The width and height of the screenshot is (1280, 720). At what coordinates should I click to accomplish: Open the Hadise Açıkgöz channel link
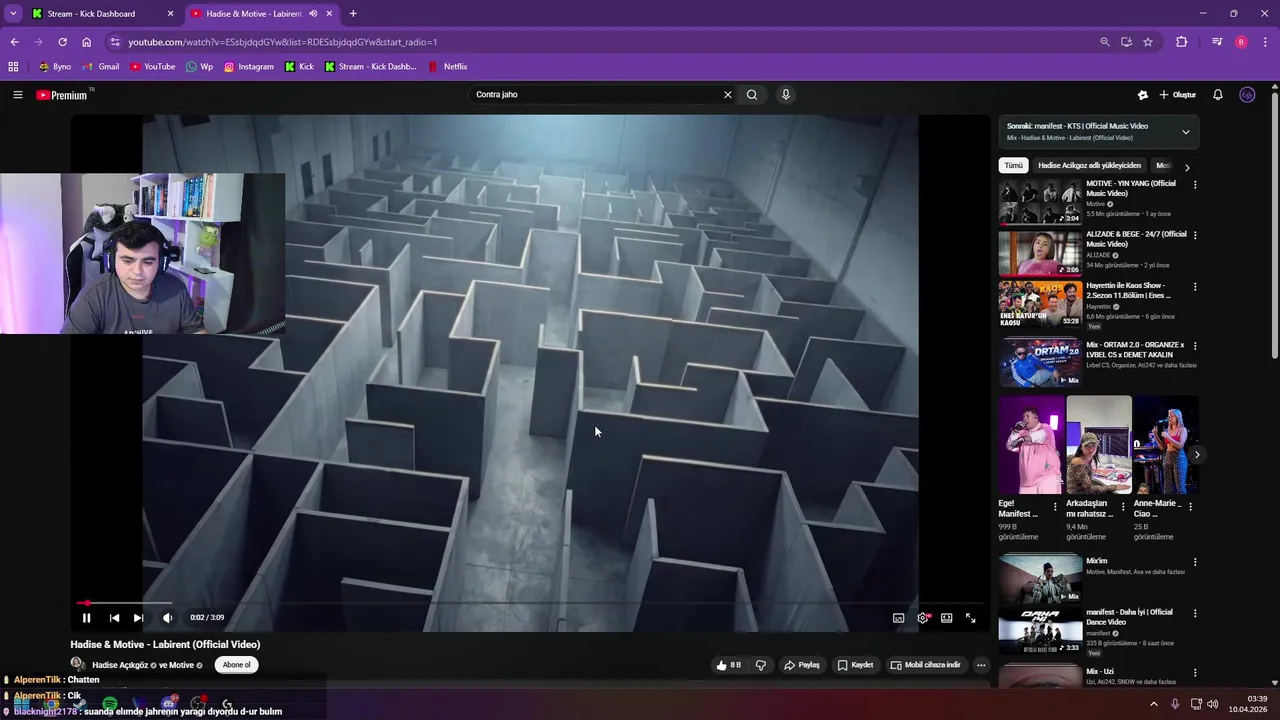(120, 665)
